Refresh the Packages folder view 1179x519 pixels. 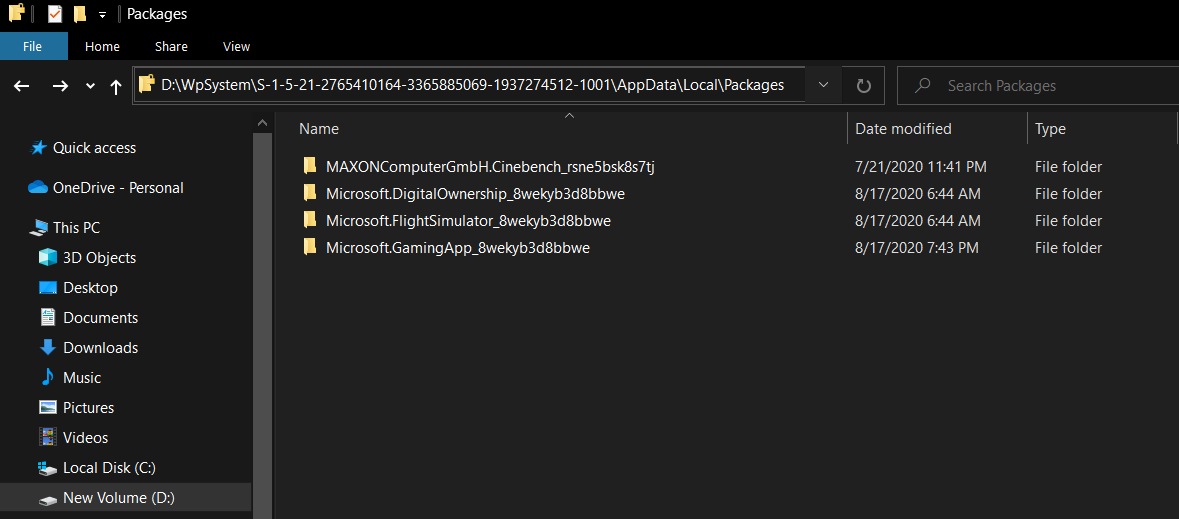point(863,86)
